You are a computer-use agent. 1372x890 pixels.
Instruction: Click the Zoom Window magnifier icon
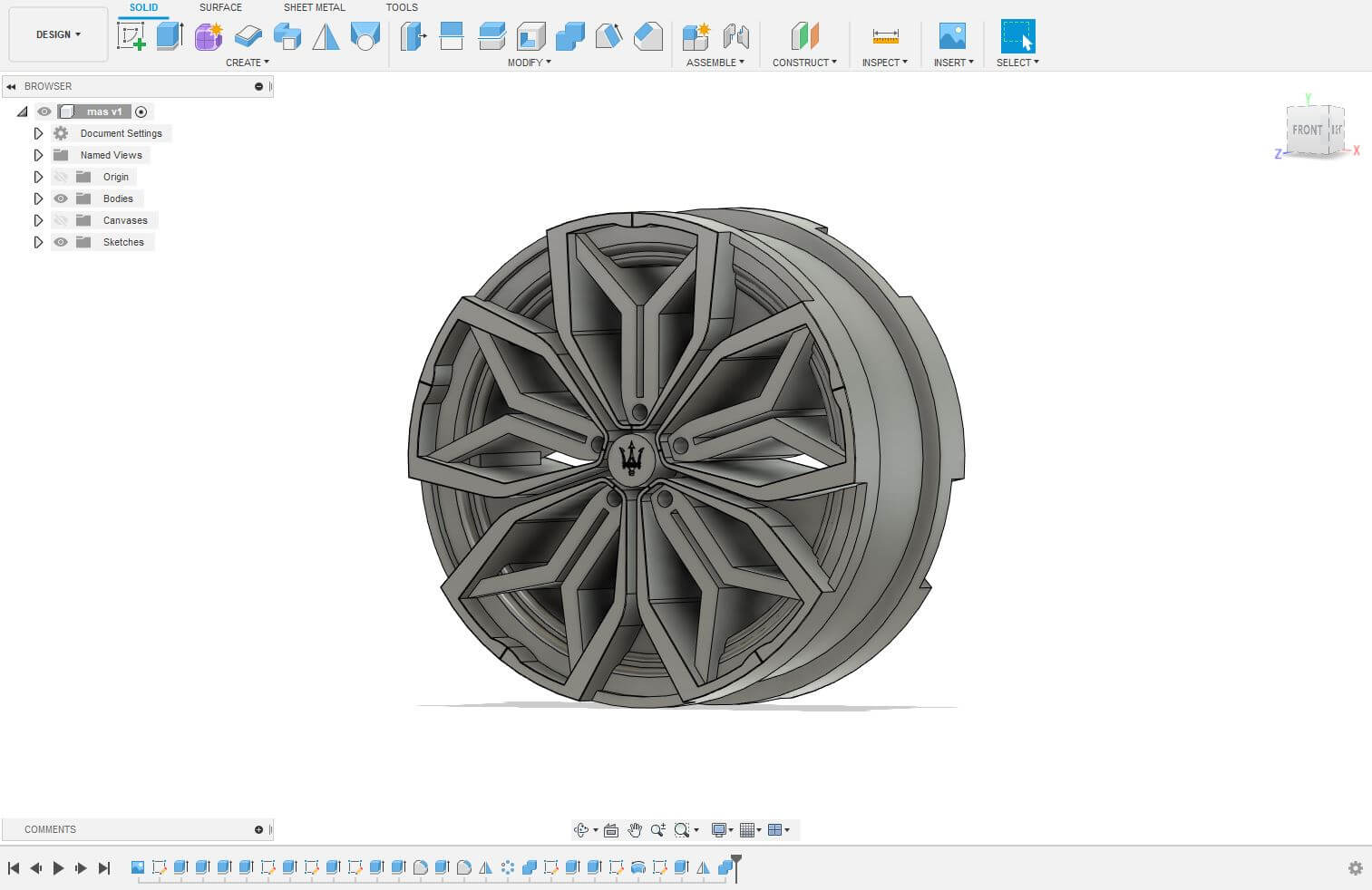coord(682,829)
